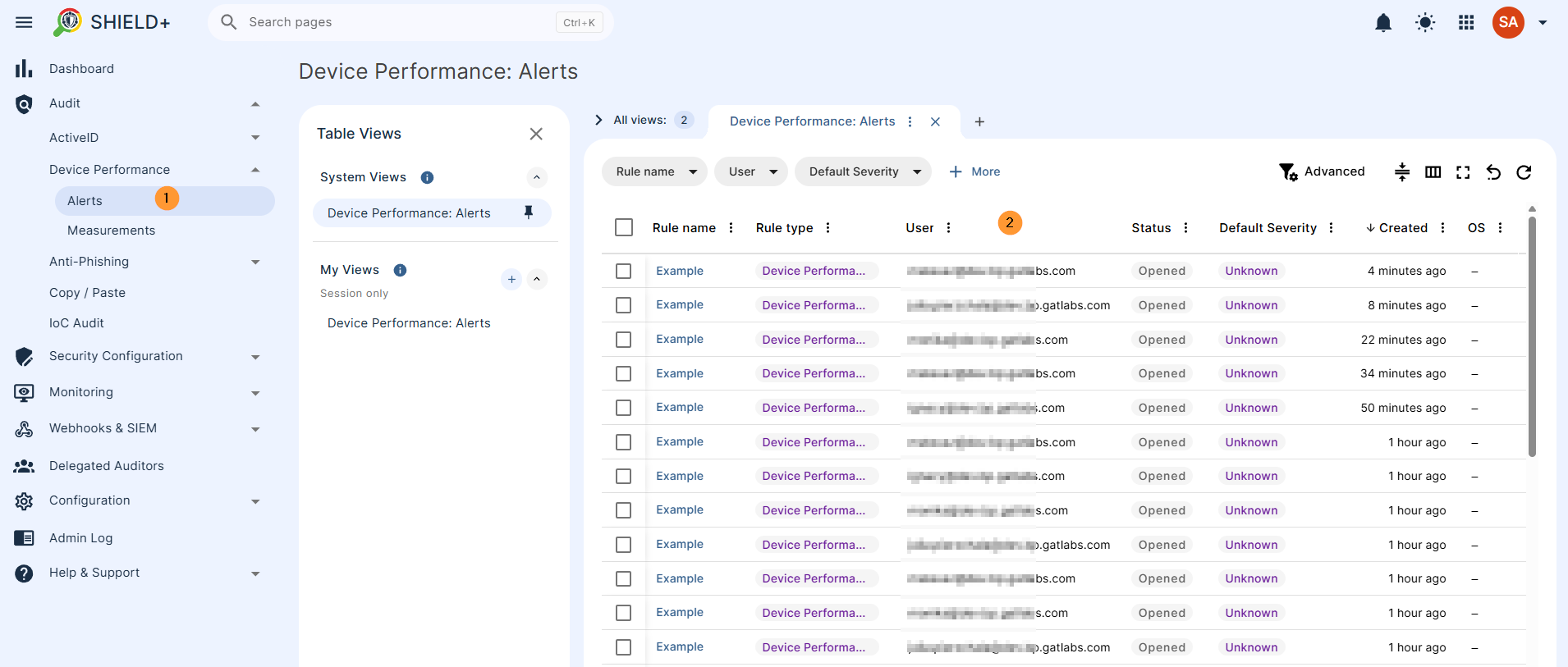
Task: Collapse the My Views section
Action: pyautogui.click(x=537, y=279)
